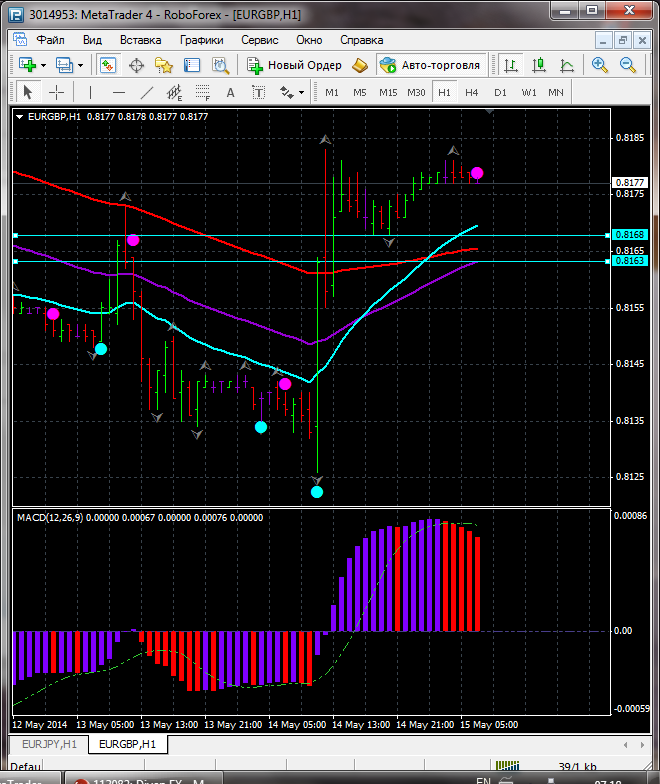The height and width of the screenshot is (784, 660).
Task: Select the Trendline drawing tool
Action: pos(146,92)
